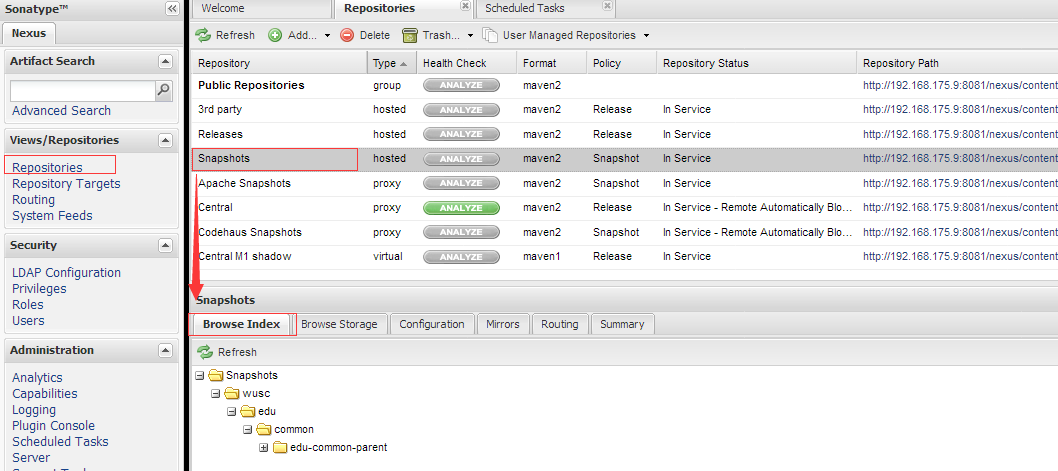Open Users under Security
Screen dimensions: 1058x471
(28, 321)
